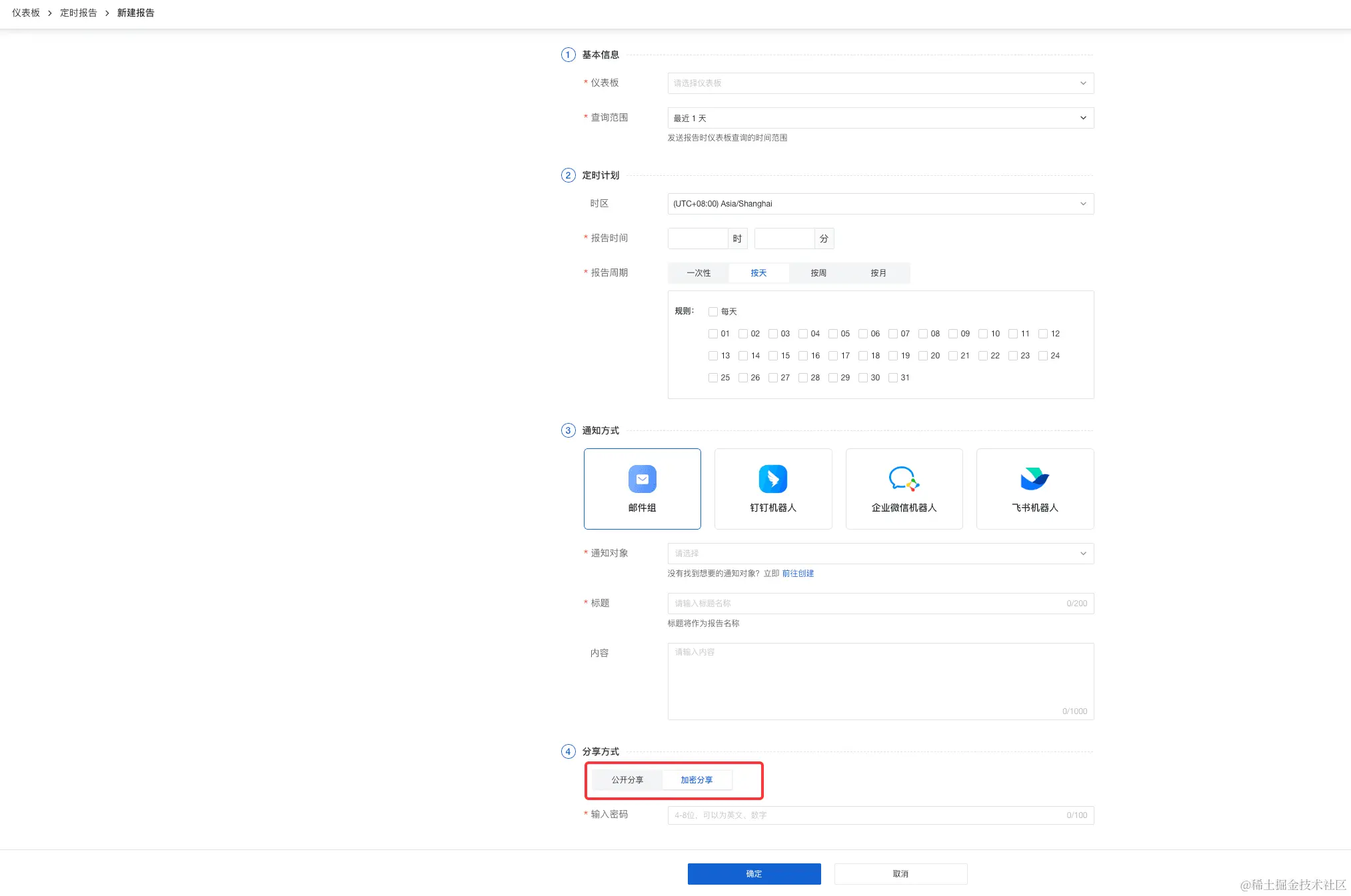
Task: Select the 邮件组 mail icon
Action: point(642,479)
